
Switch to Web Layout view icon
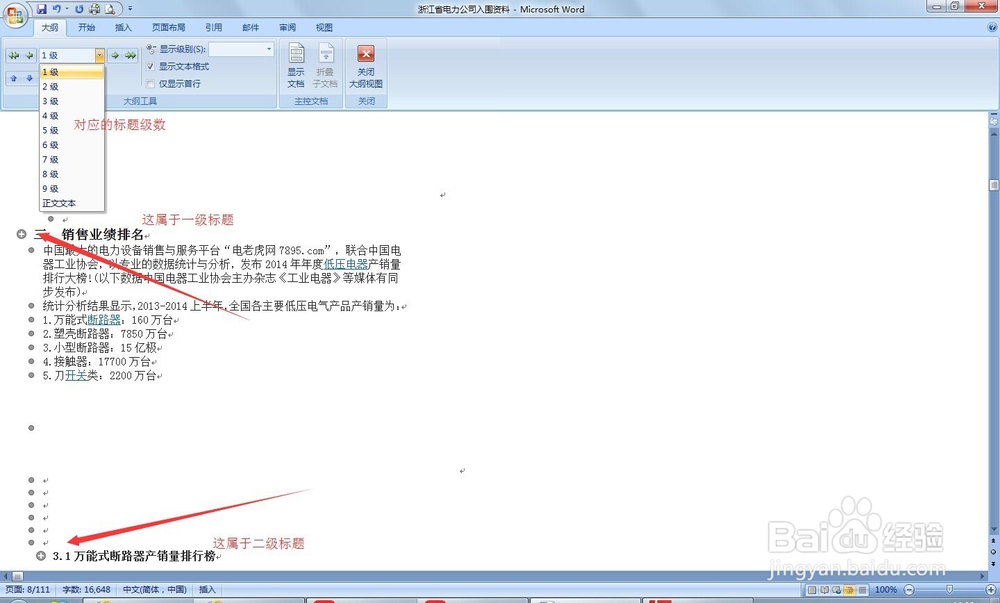(x=837, y=590)
